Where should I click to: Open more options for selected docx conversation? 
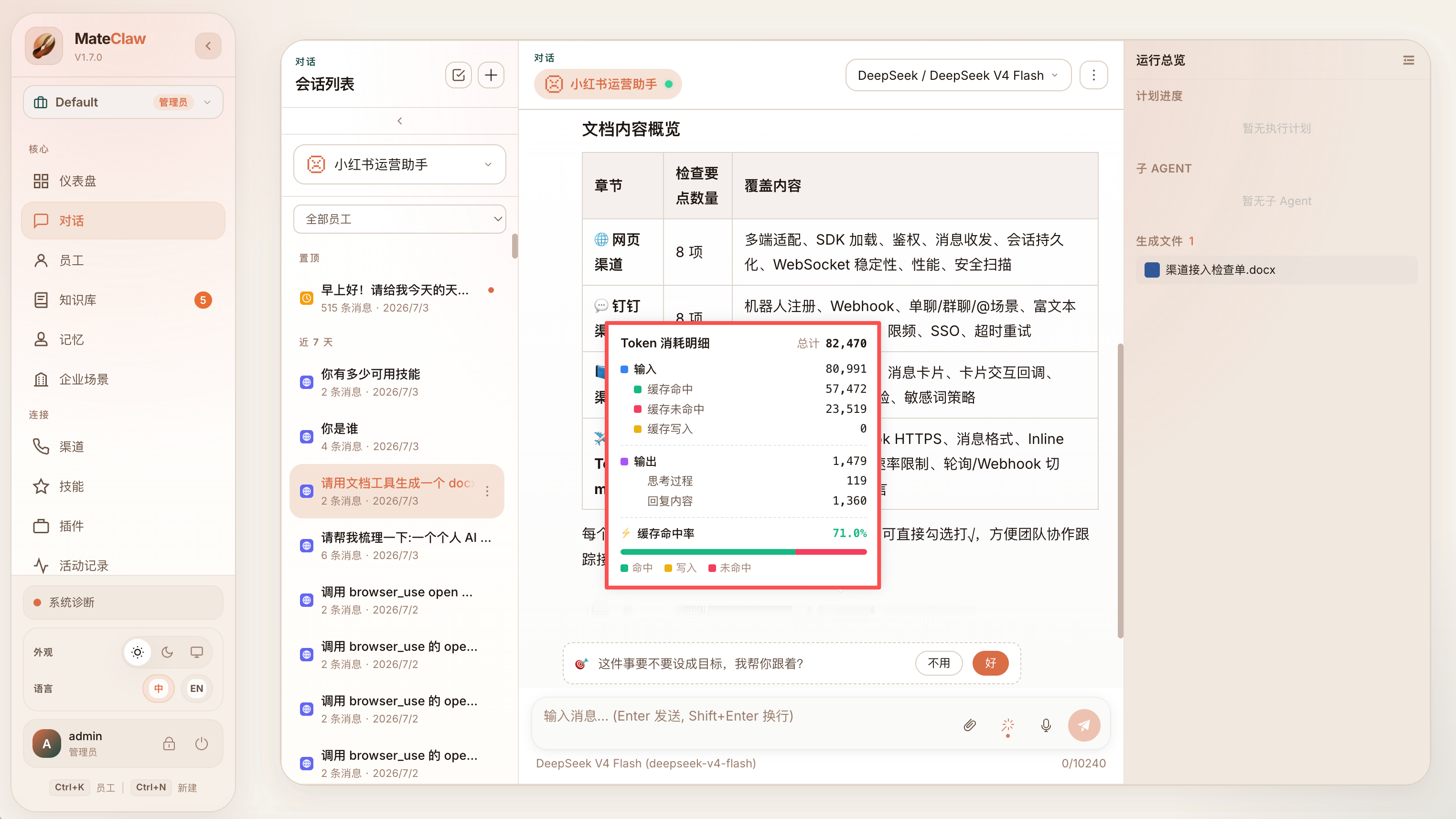click(x=487, y=491)
